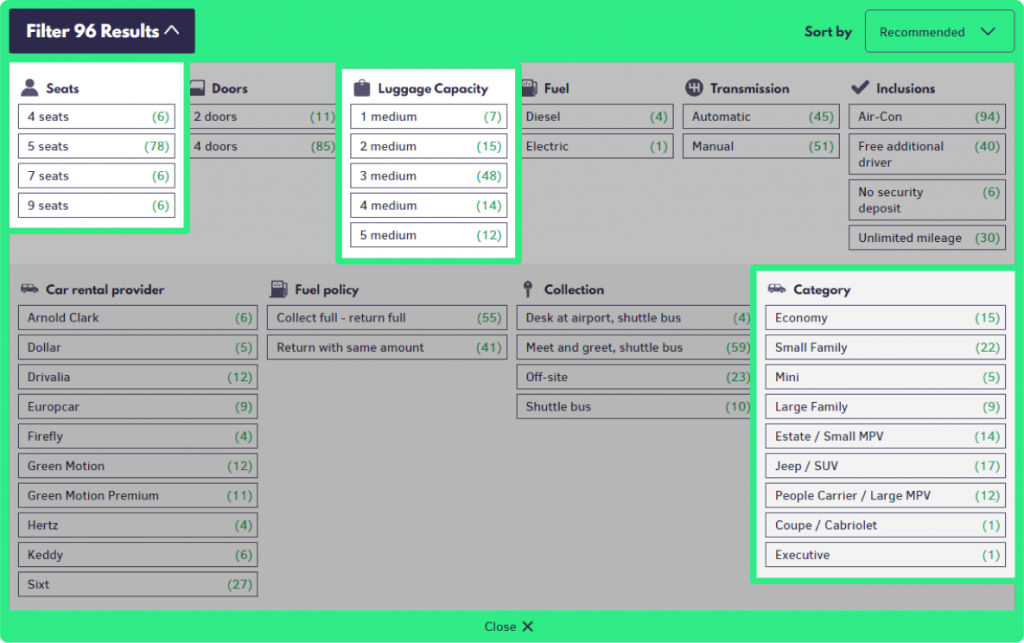
Task: Choose Collect full - return full policy
Action: tap(386, 317)
